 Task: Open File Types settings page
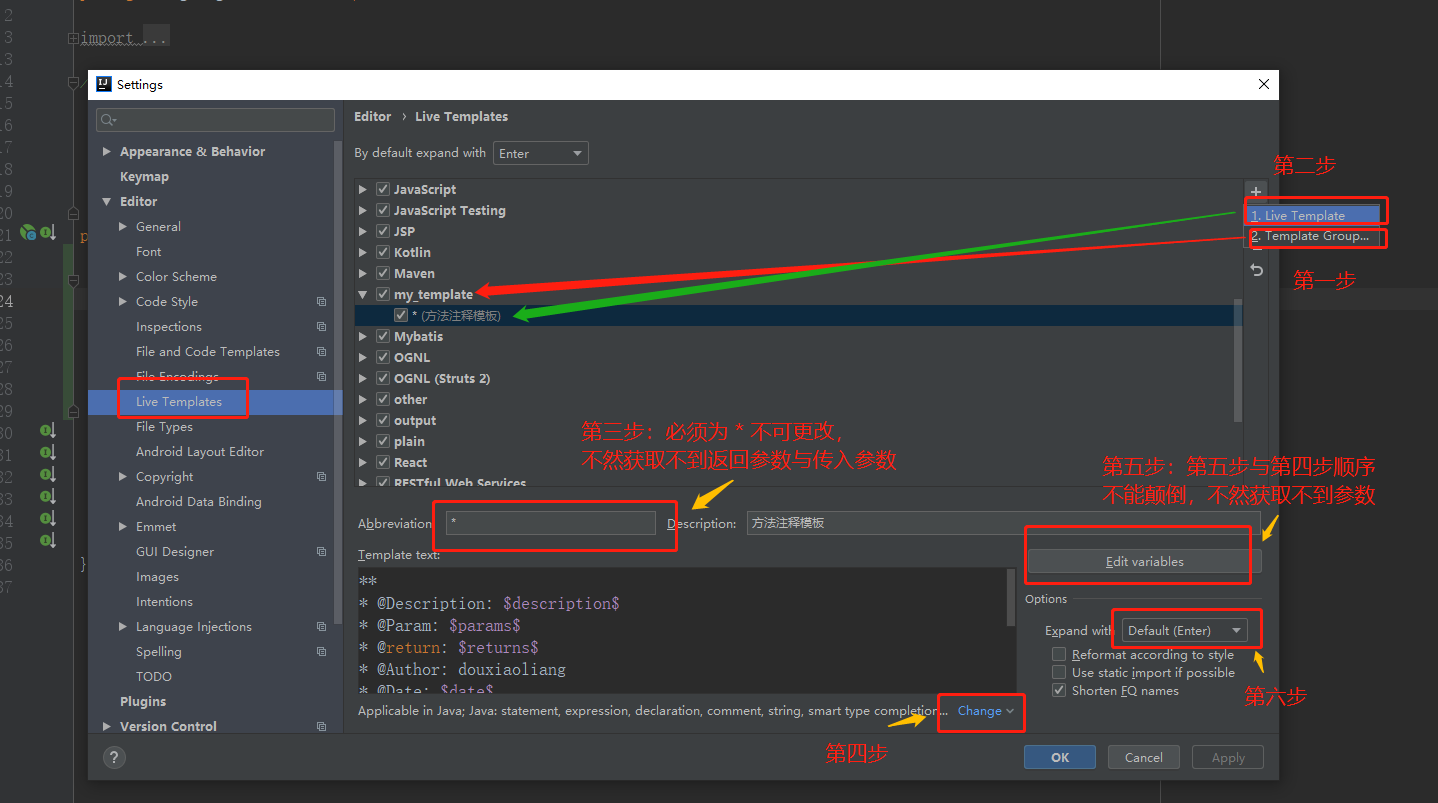coord(164,427)
